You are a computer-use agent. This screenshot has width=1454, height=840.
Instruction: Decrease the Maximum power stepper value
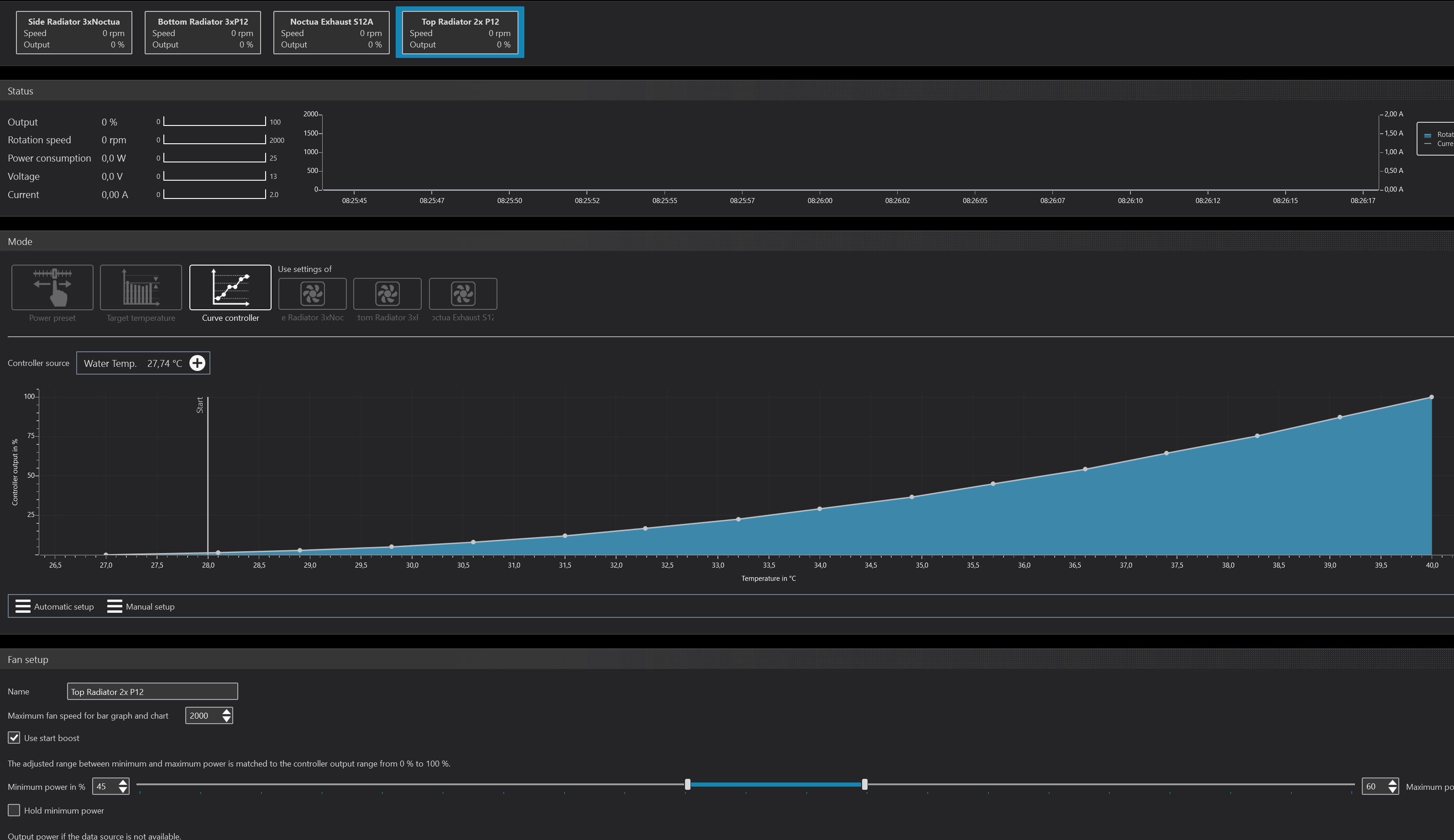1392,790
